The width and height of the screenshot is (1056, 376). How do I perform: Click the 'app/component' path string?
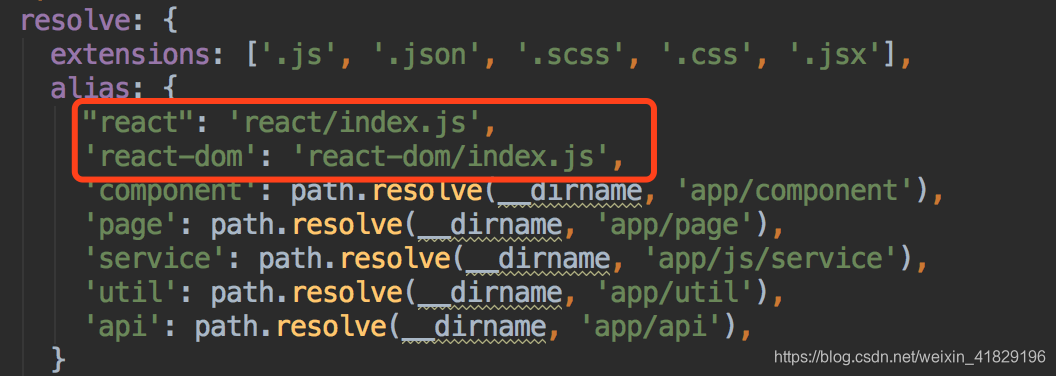(x=795, y=191)
